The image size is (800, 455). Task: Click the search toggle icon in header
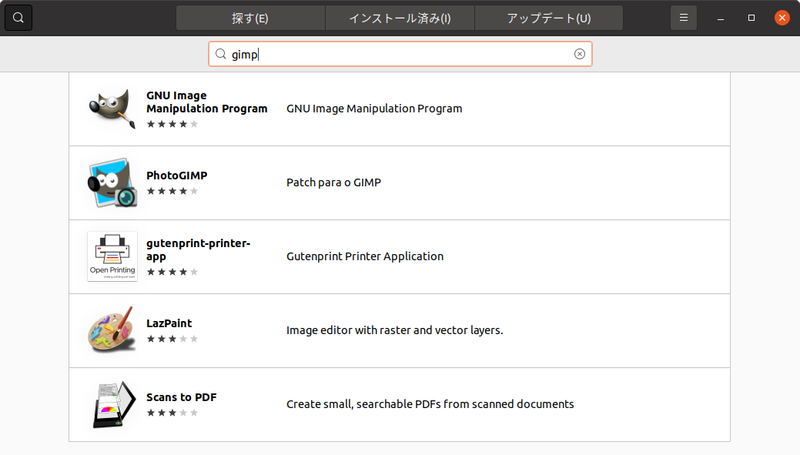[18, 18]
